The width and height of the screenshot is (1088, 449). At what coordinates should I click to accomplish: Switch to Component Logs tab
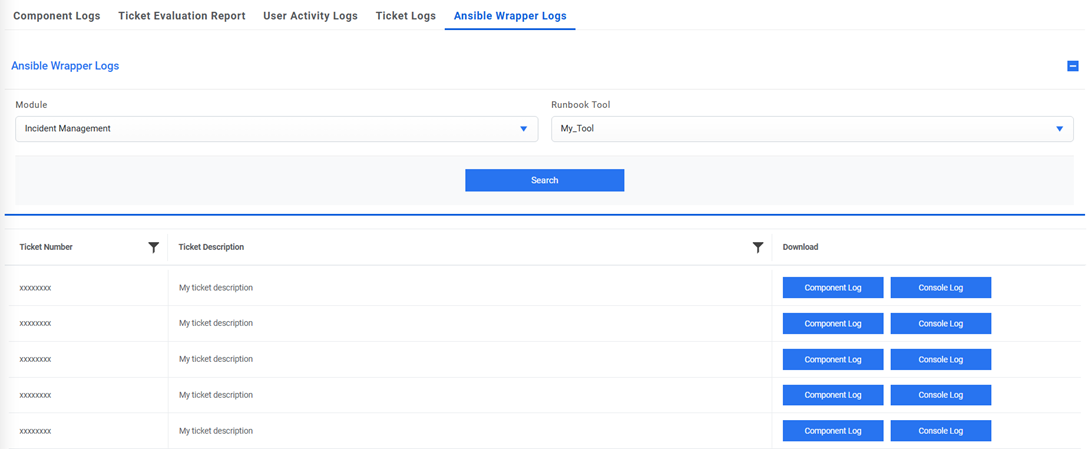[56, 16]
